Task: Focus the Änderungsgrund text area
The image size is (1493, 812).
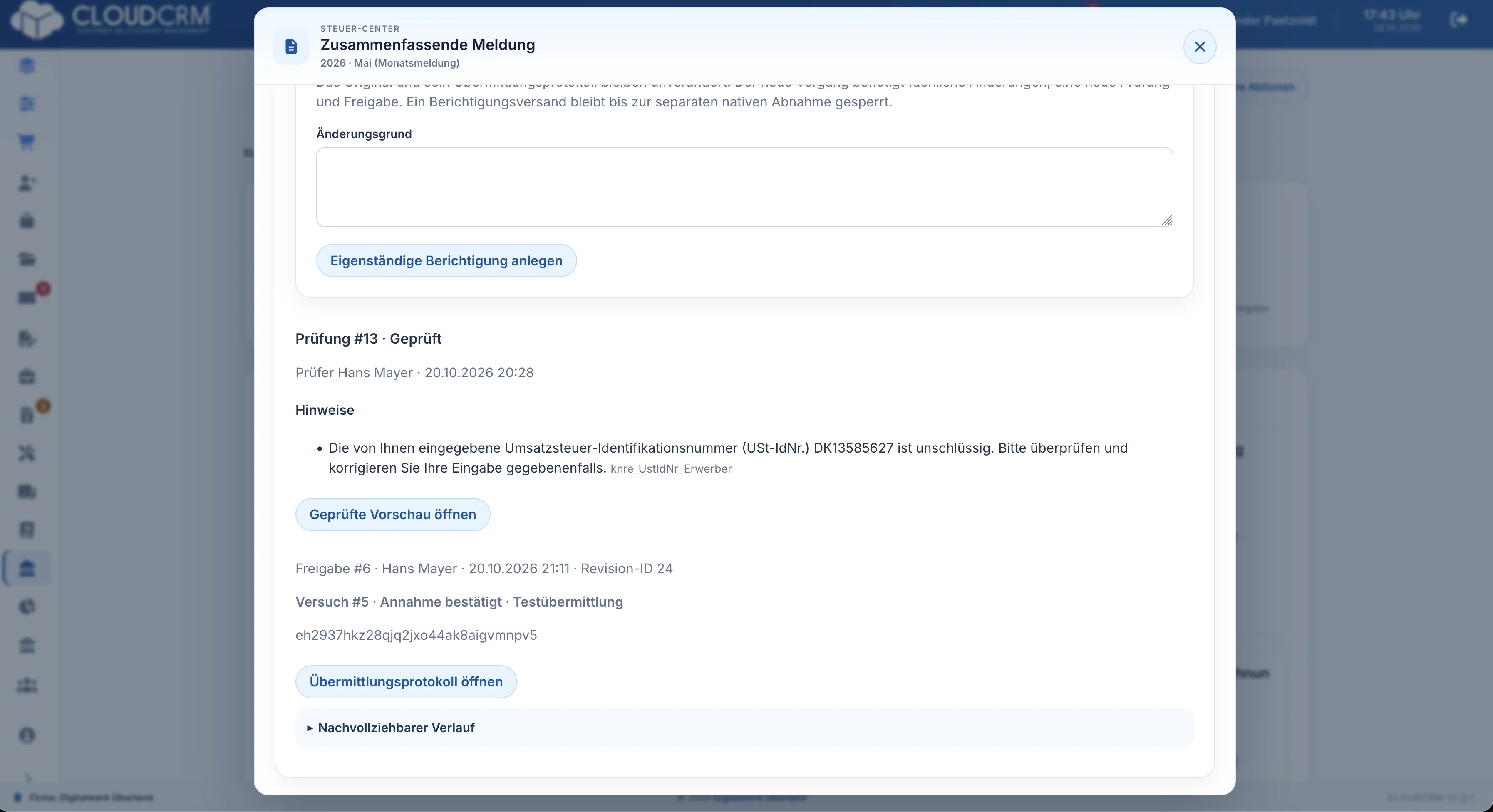Action: (x=744, y=187)
